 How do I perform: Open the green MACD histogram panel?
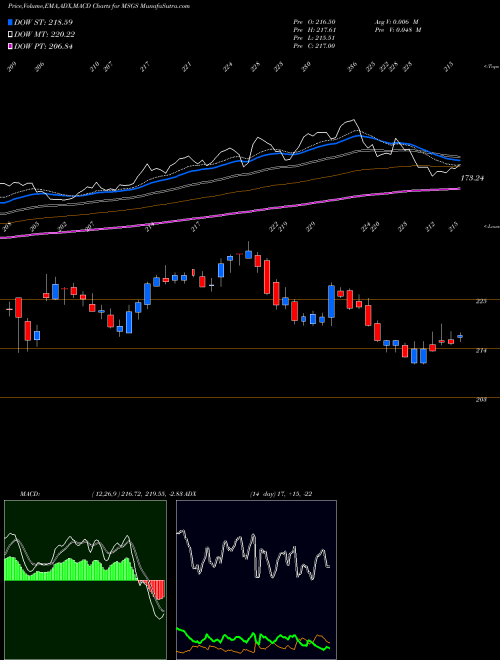point(85,580)
